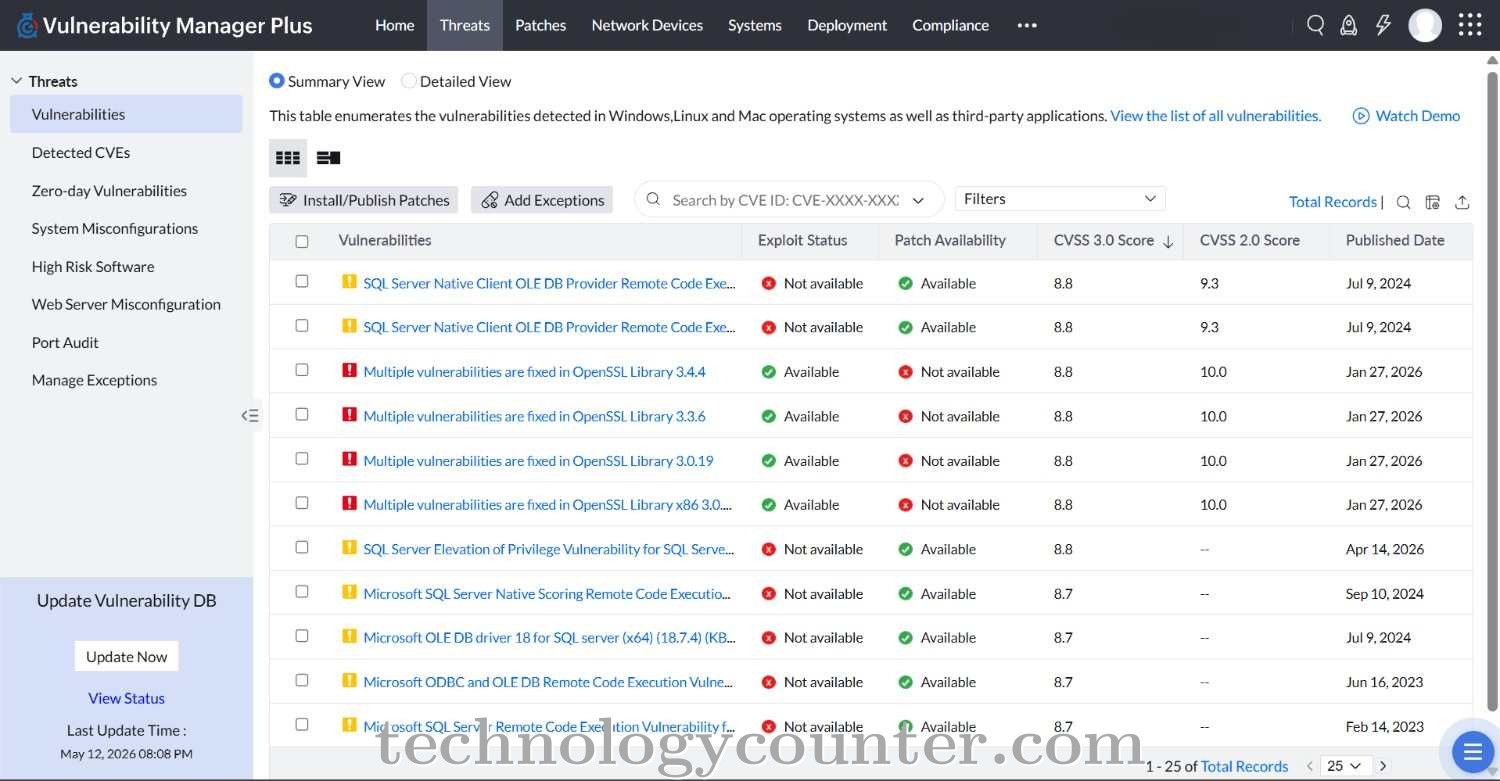Select Web Server Misconfiguration in the sidebar
The image size is (1500, 781).
[x=126, y=304]
